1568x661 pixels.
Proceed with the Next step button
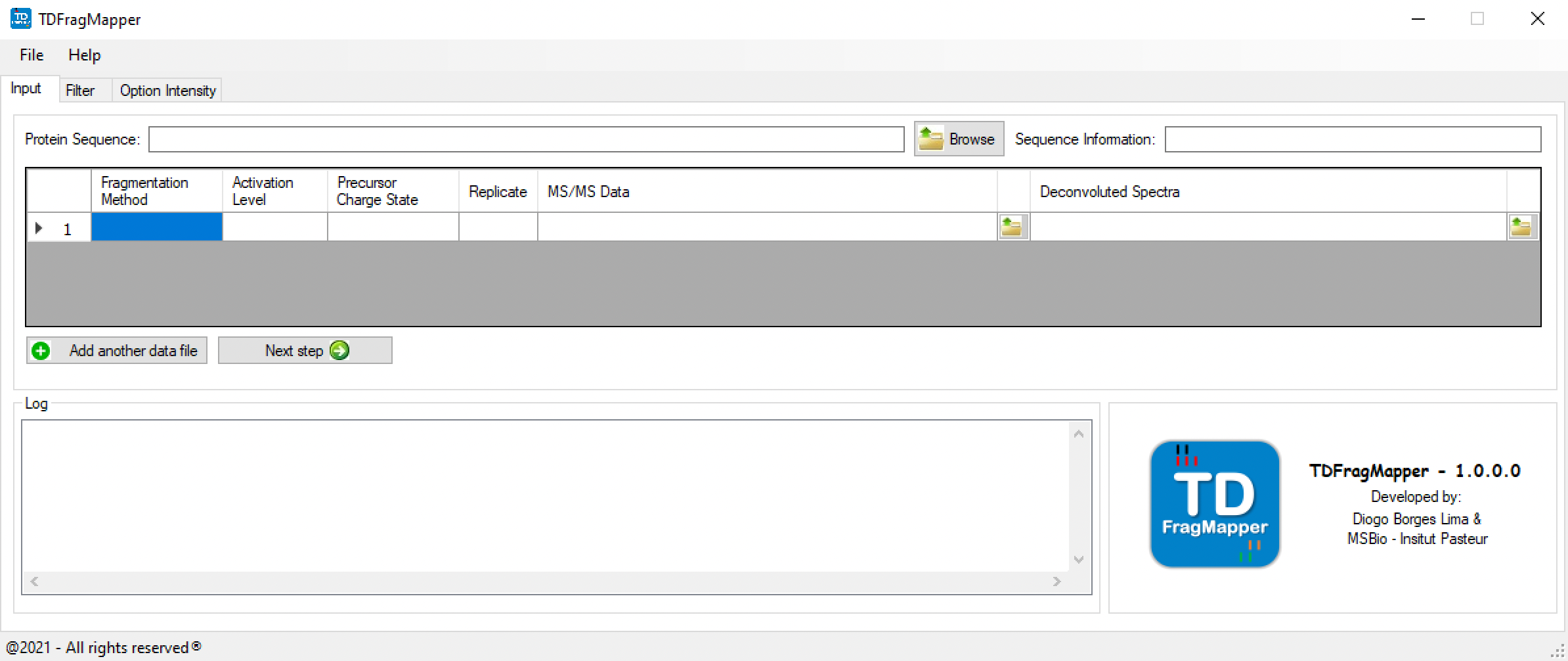click(x=305, y=350)
